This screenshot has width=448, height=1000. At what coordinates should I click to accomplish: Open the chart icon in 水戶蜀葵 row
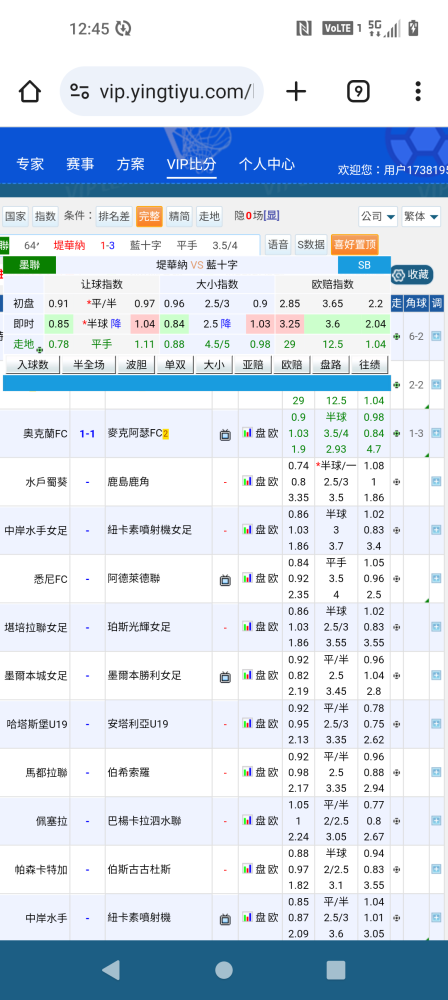tap(248, 482)
